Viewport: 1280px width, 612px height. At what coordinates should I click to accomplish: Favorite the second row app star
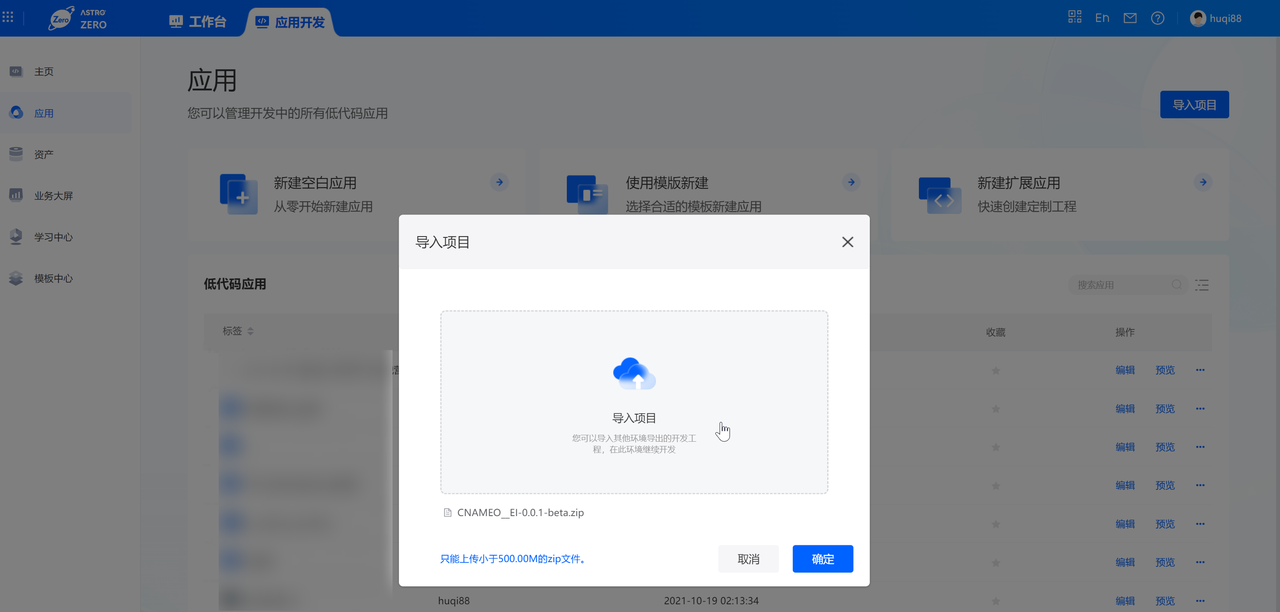tap(995, 409)
